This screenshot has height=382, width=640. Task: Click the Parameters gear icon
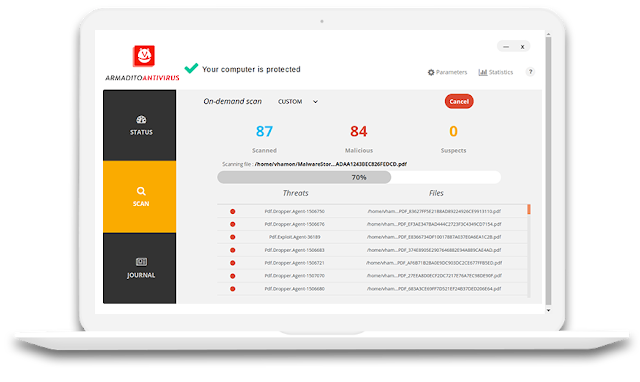(x=431, y=72)
